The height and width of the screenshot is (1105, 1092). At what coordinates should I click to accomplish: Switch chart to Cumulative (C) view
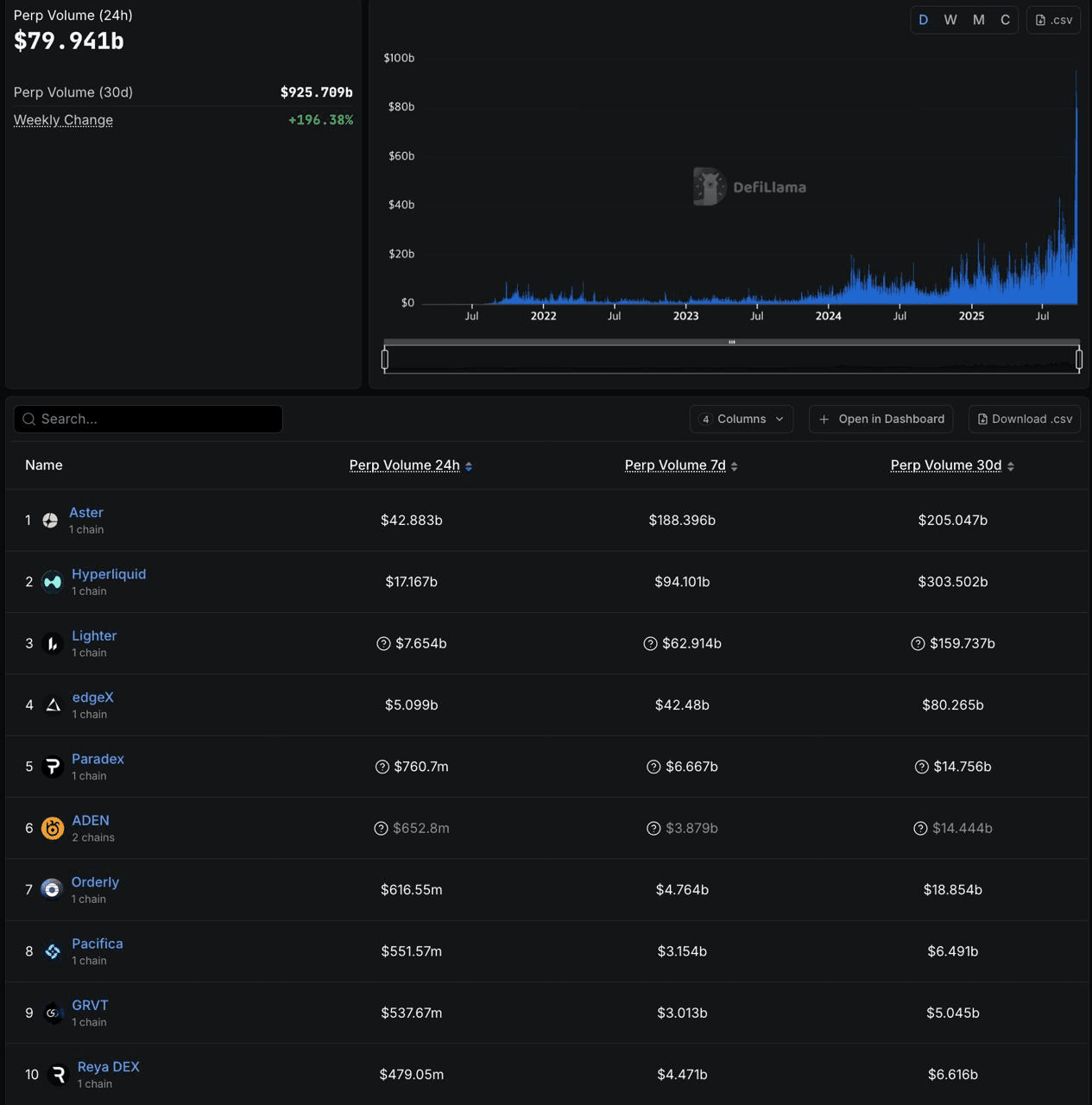1005,20
